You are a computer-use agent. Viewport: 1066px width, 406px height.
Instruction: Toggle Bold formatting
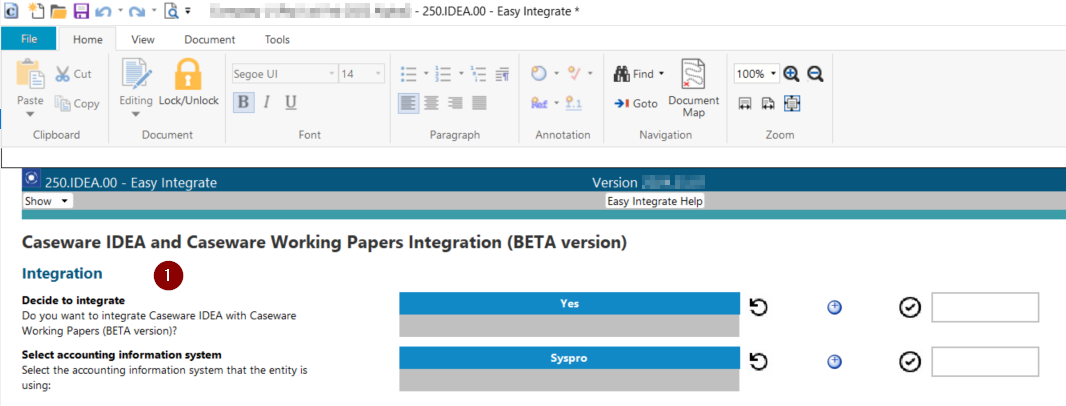click(243, 102)
